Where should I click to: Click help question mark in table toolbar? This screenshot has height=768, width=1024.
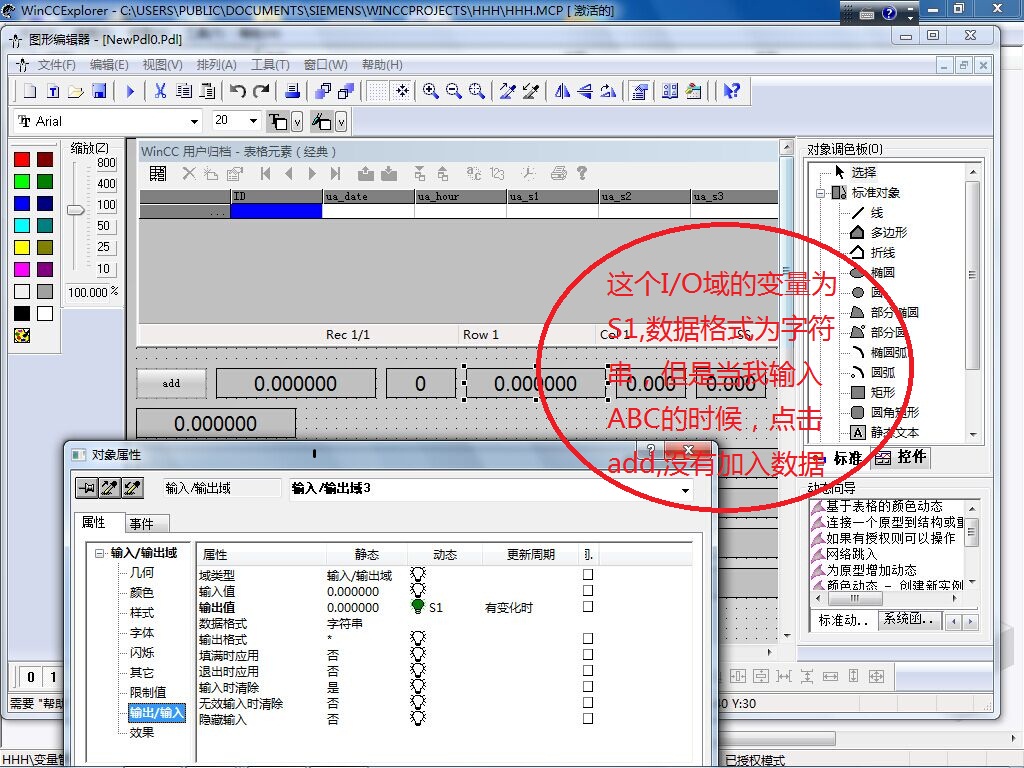(x=582, y=174)
